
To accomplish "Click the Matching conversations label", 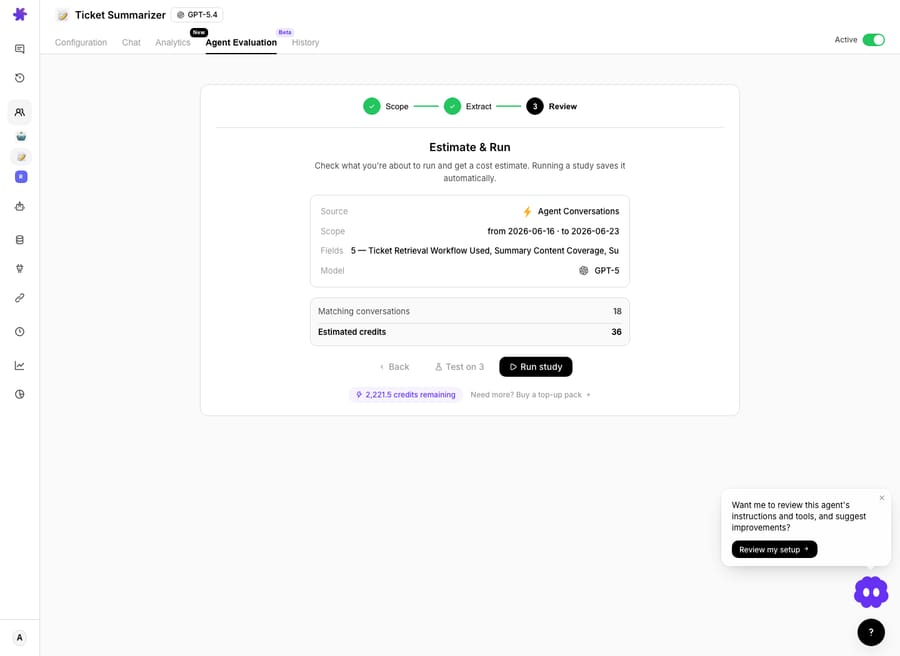I will [x=364, y=311].
